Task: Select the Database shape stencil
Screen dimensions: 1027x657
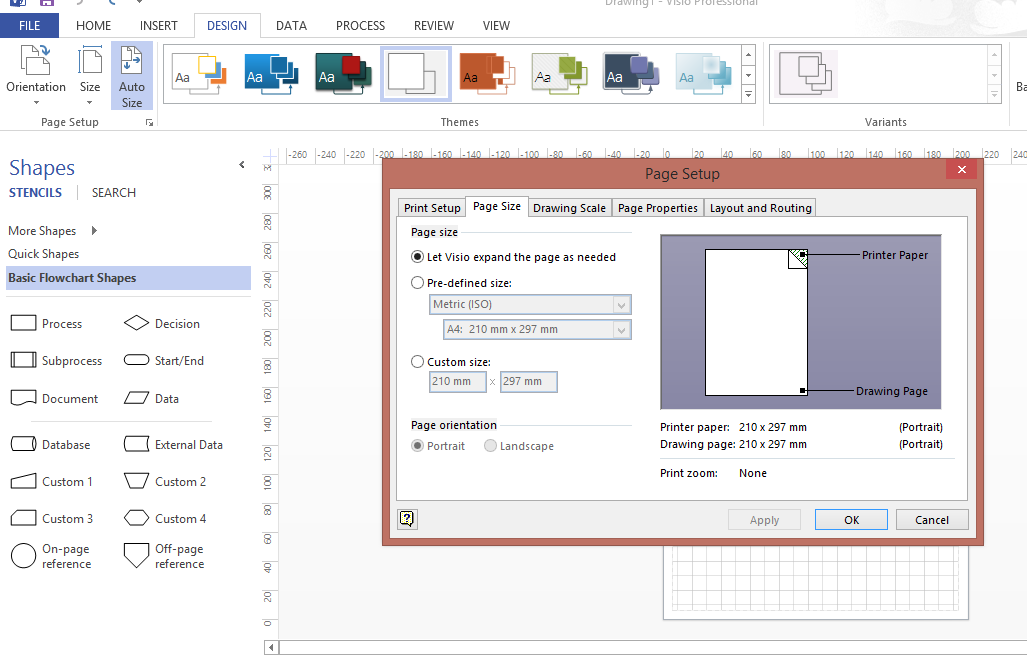Action: [x=24, y=443]
